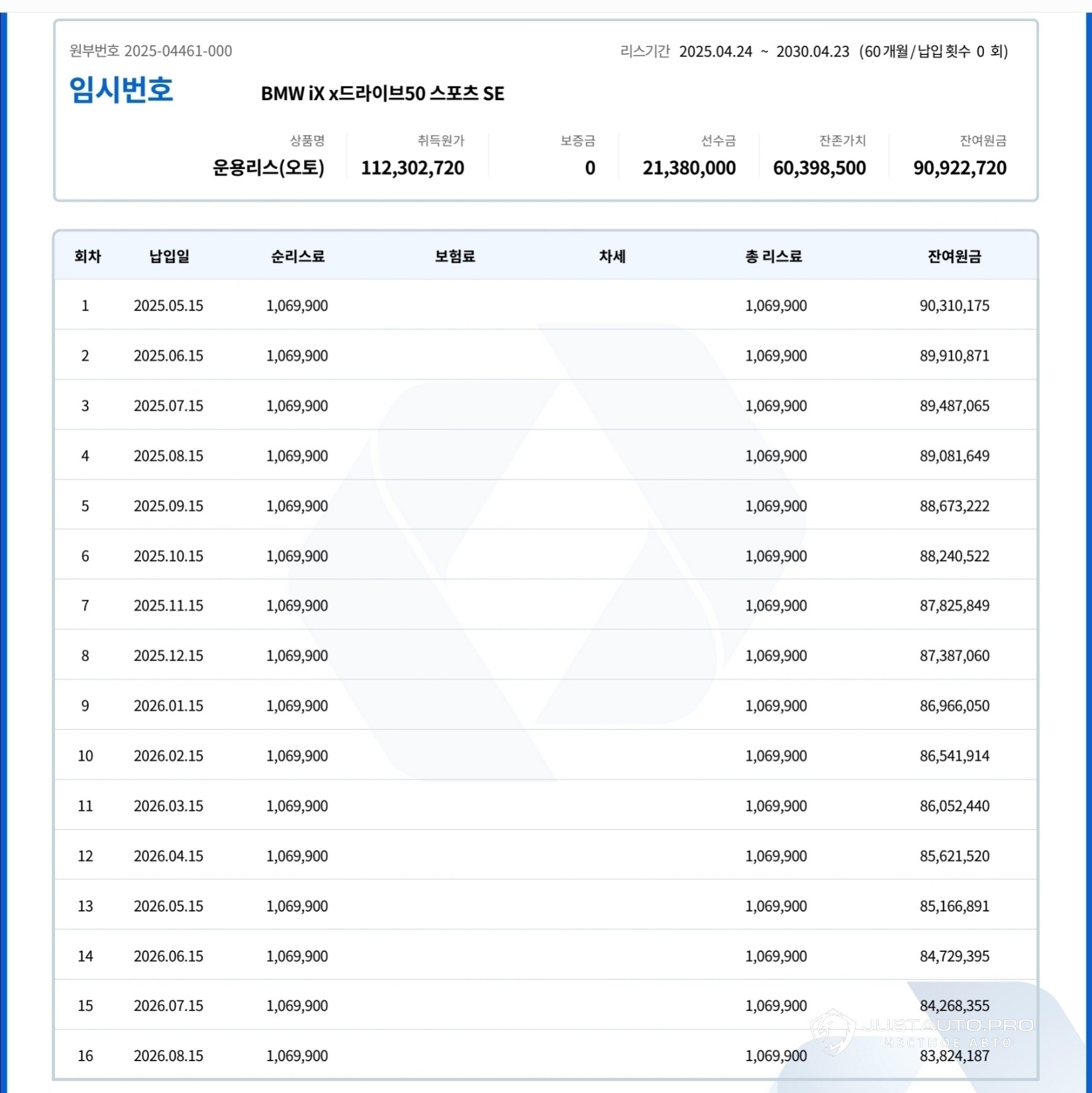Select the residual value 60,398,500
The width and height of the screenshot is (1092, 1093).
(x=820, y=168)
